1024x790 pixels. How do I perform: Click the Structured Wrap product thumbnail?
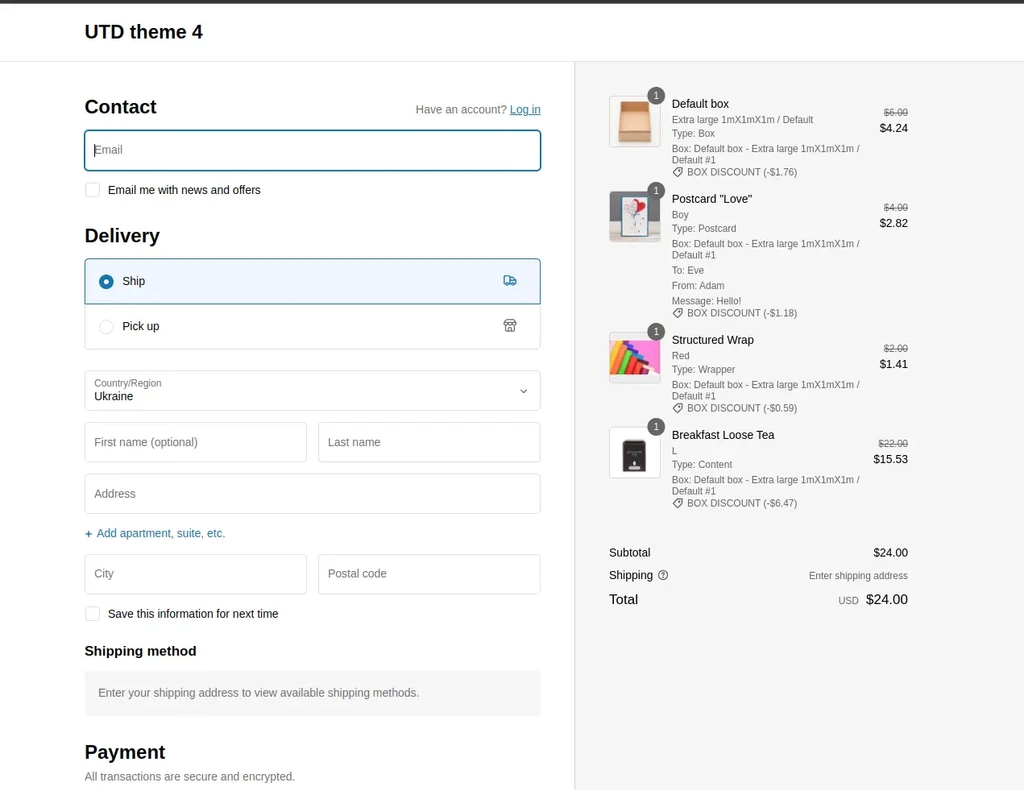pos(635,358)
